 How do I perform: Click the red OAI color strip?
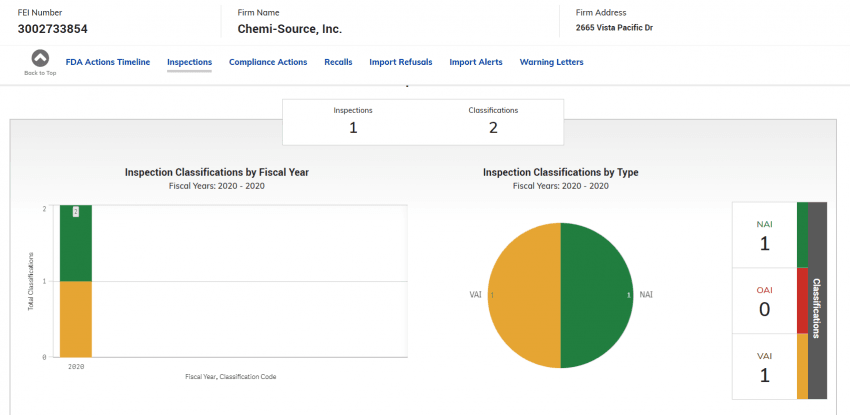[x=801, y=300]
